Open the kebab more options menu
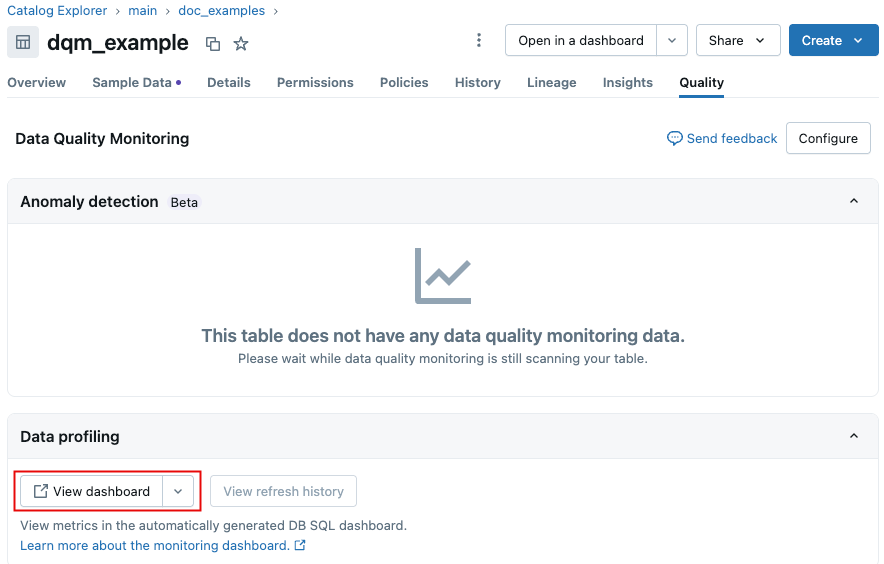884x564 pixels. (x=479, y=40)
